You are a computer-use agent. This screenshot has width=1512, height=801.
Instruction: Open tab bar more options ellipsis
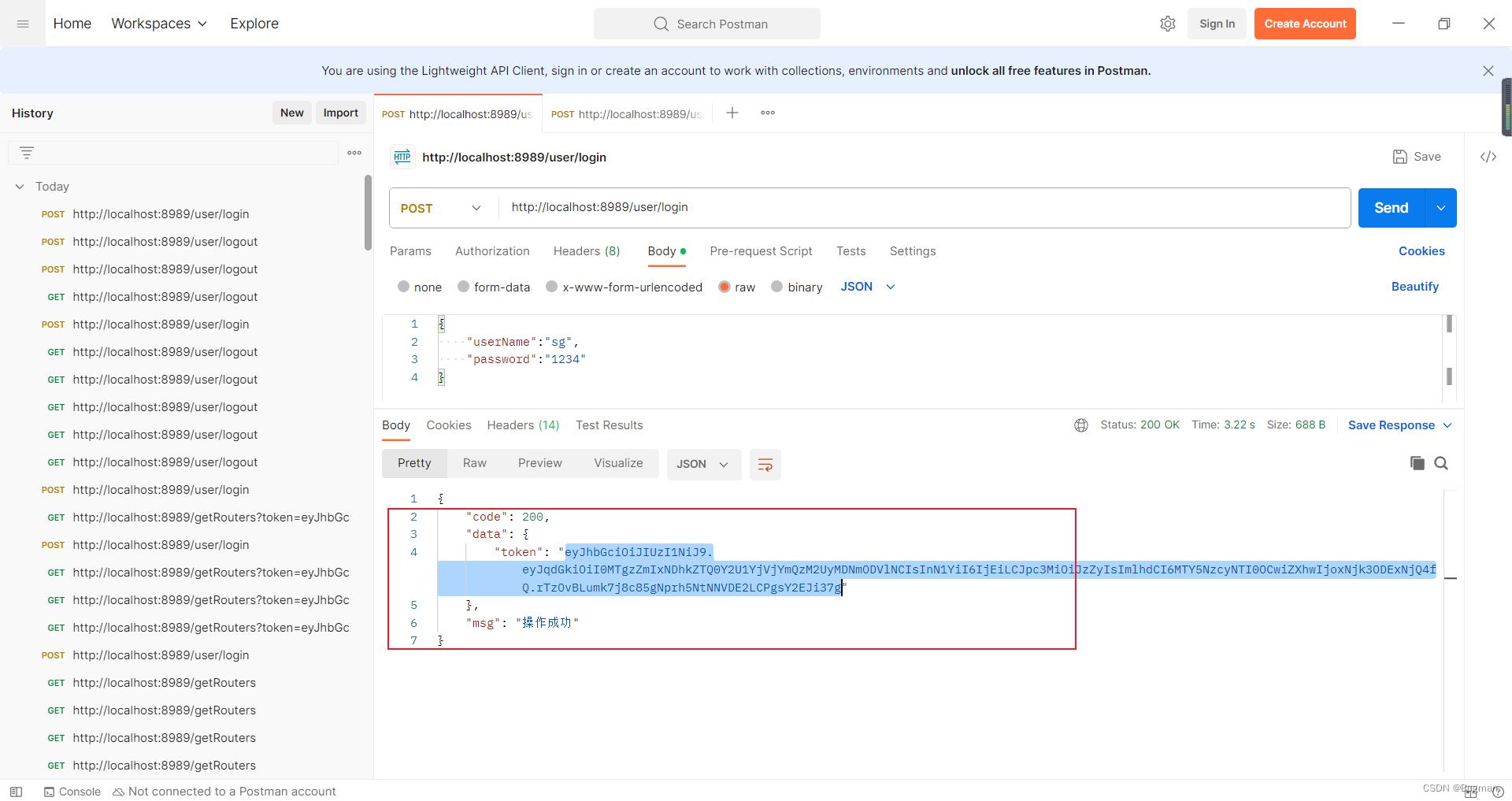(768, 113)
